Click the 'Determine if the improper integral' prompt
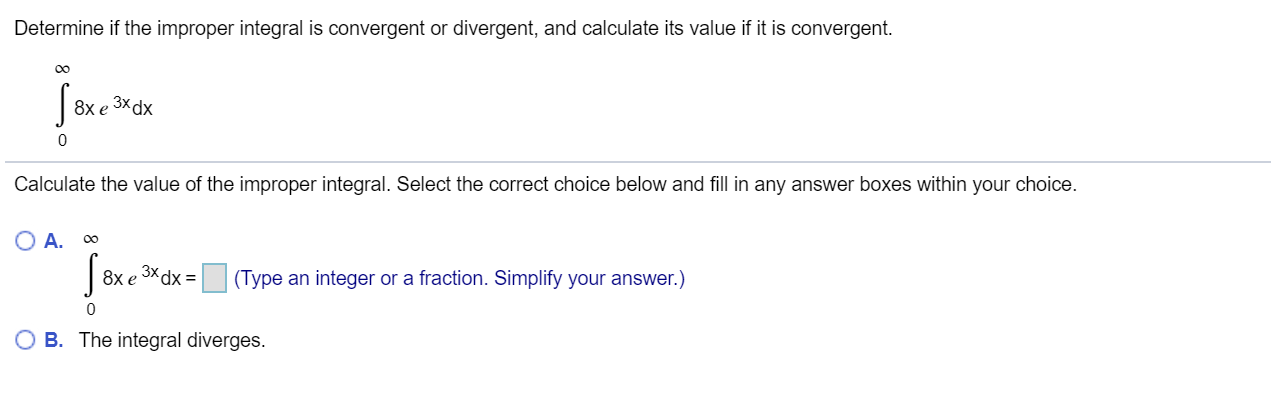The width and height of the screenshot is (1271, 412). 453,28
